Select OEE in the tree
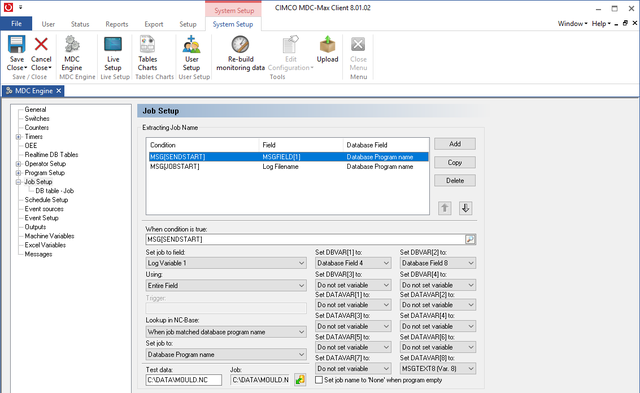Screen dimensions: 640x393 pyautogui.click(x=31, y=146)
